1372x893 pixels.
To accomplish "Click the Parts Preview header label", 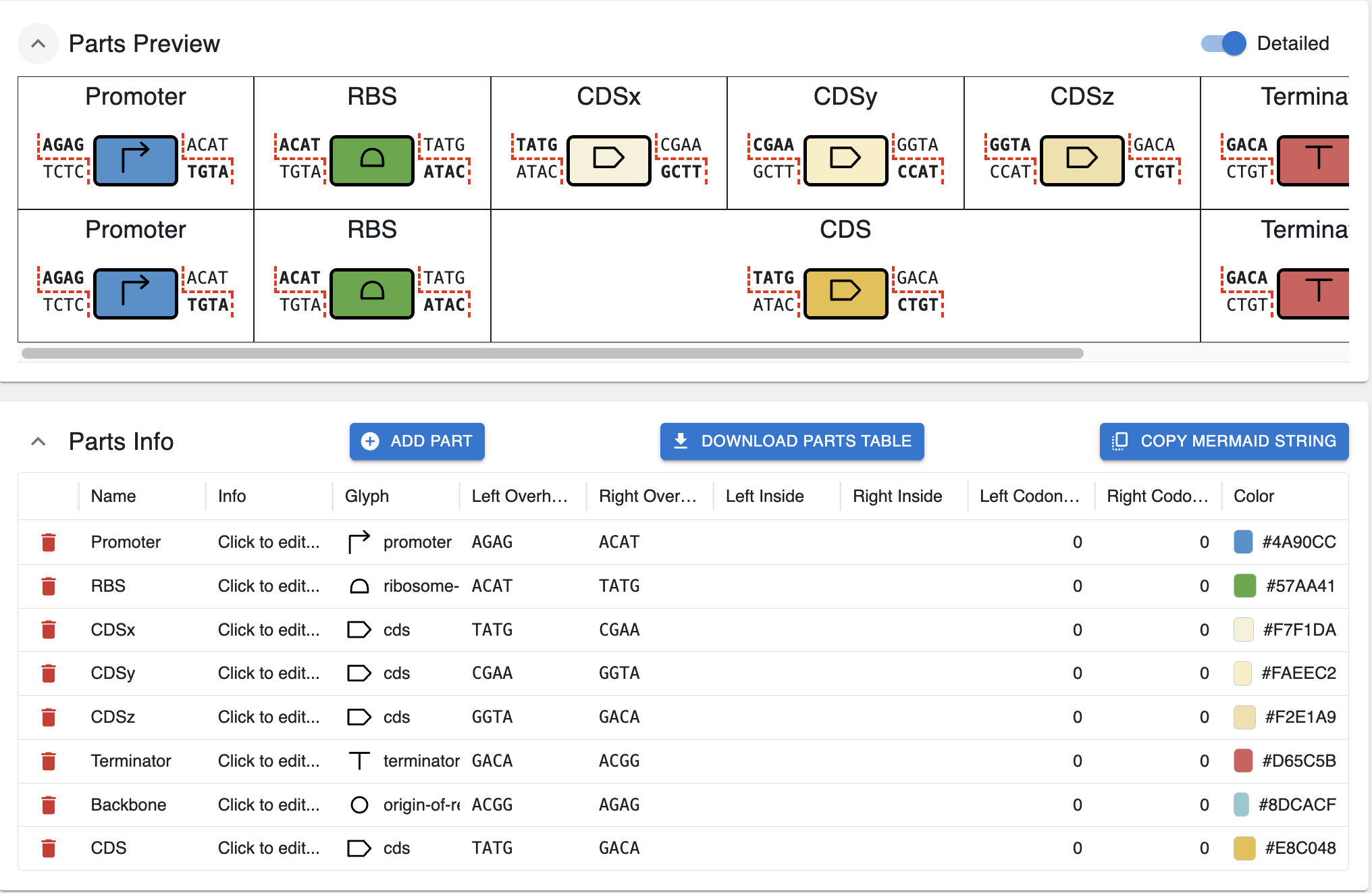I will [144, 43].
